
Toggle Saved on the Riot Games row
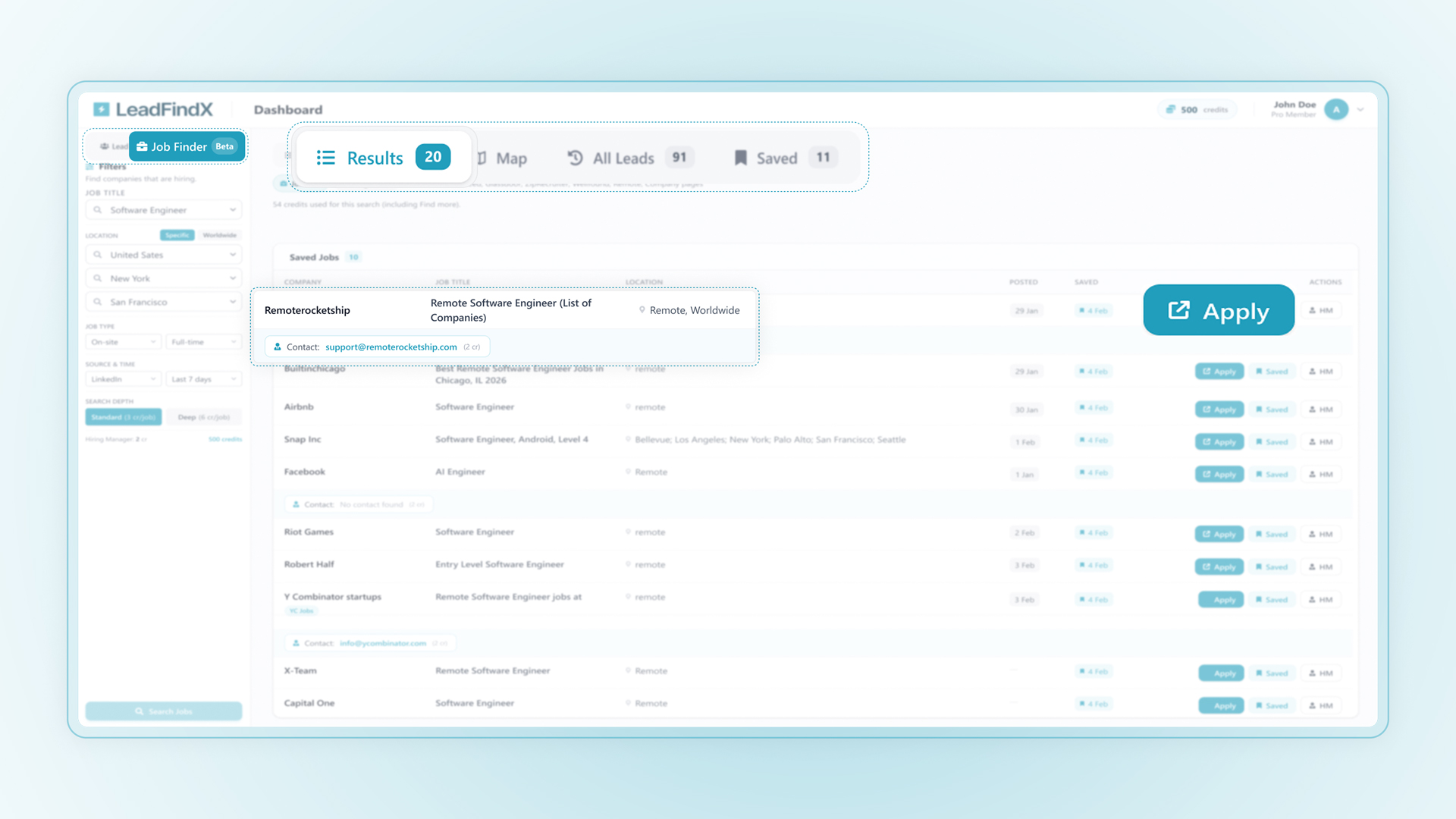click(1272, 535)
